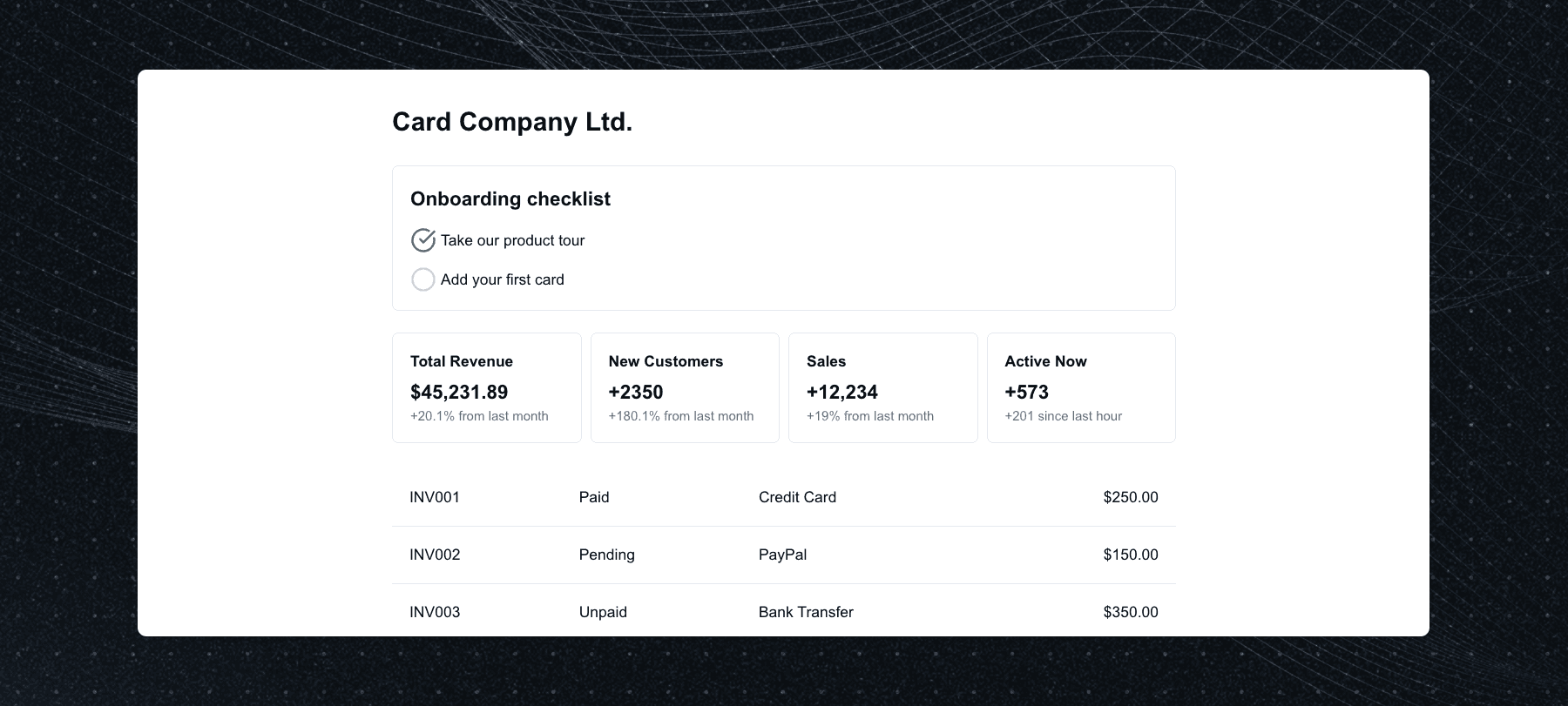This screenshot has height=706, width=1568.
Task: Click the Sales stat card
Action: pyautogui.click(x=882, y=387)
